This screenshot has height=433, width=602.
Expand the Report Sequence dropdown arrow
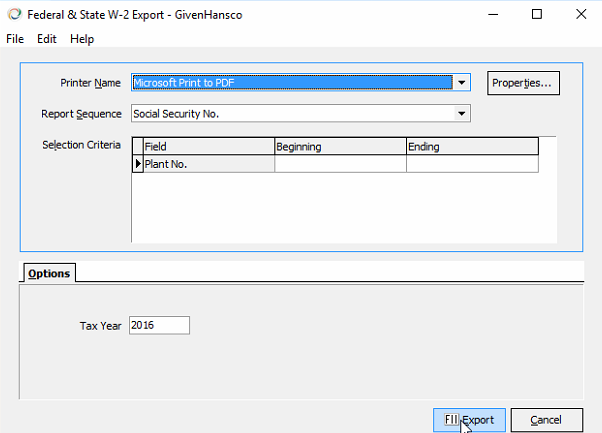click(461, 114)
